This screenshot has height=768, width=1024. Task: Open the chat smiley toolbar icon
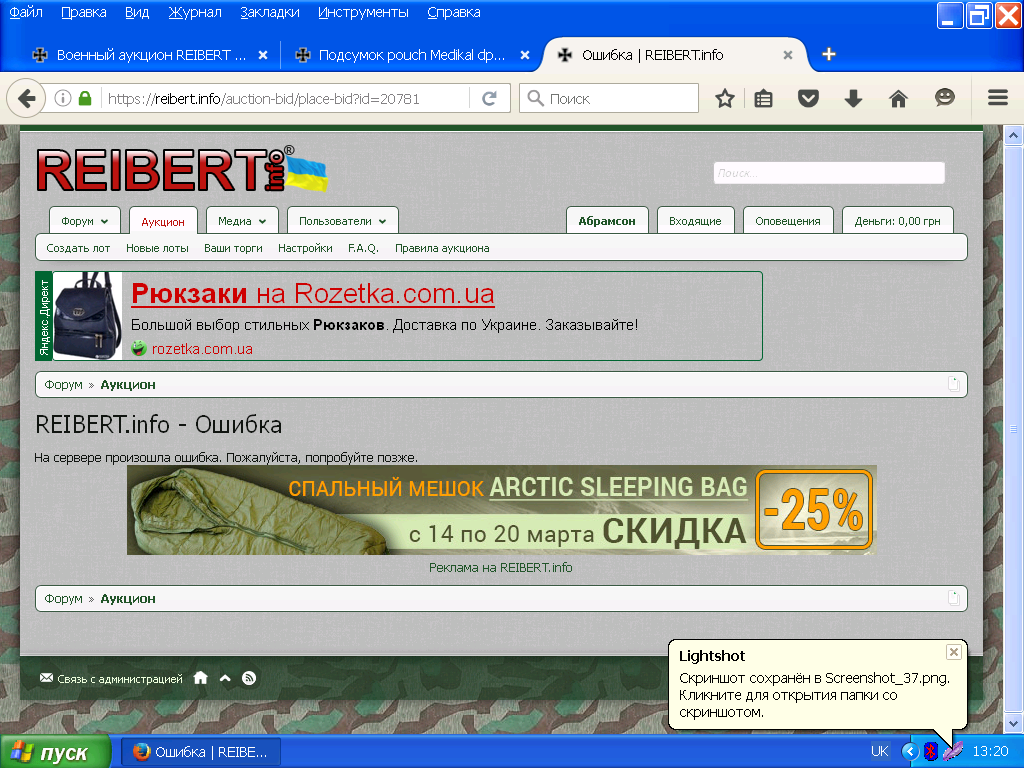(944, 98)
